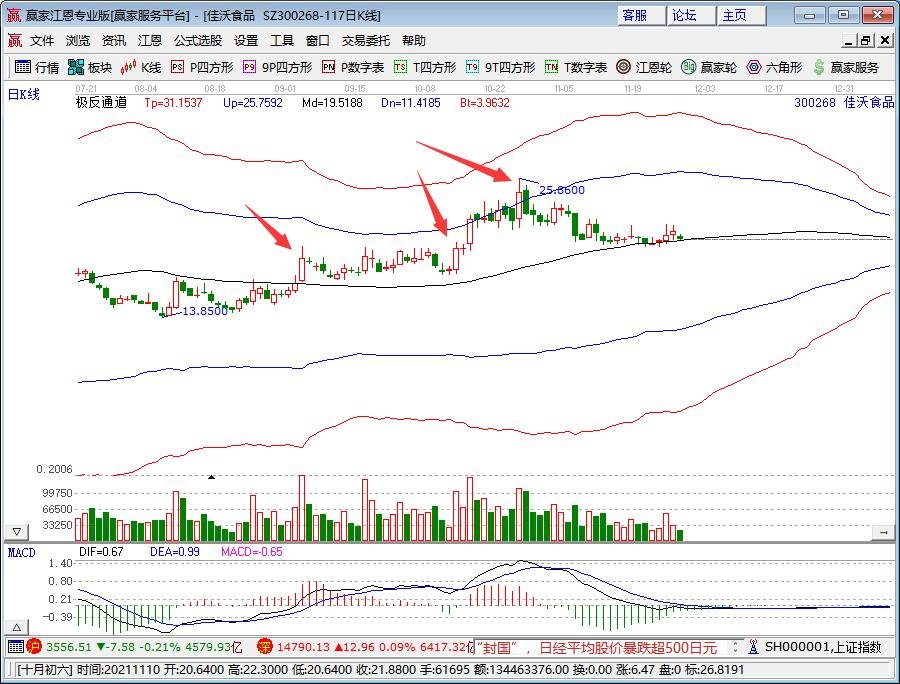Click the 论坛 forum button
The height and width of the screenshot is (684, 900).
point(691,15)
